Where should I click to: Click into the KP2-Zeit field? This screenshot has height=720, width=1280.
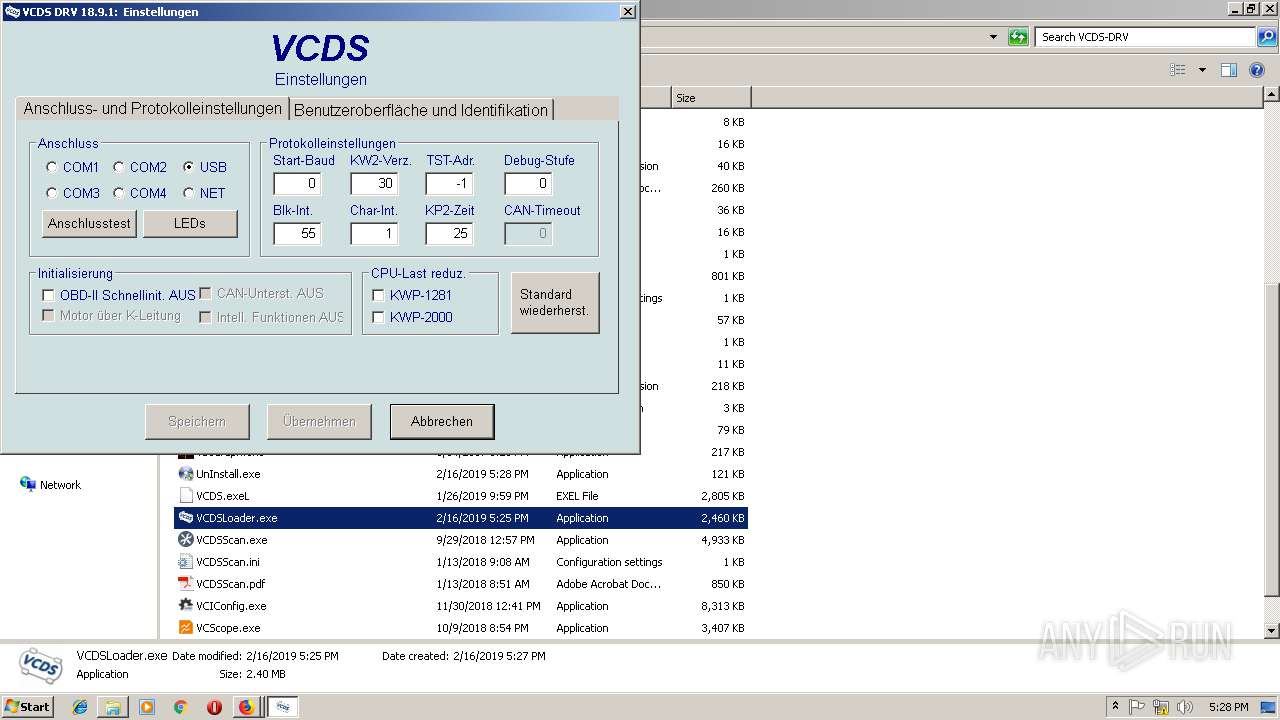click(449, 233)
